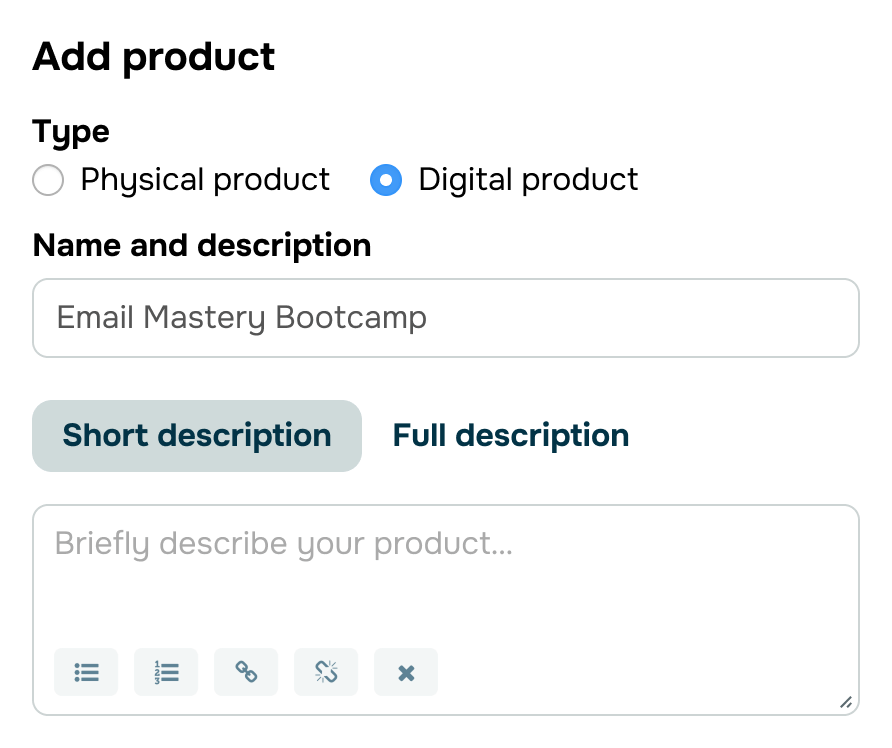Focus the short description text area

coord(446,610)
